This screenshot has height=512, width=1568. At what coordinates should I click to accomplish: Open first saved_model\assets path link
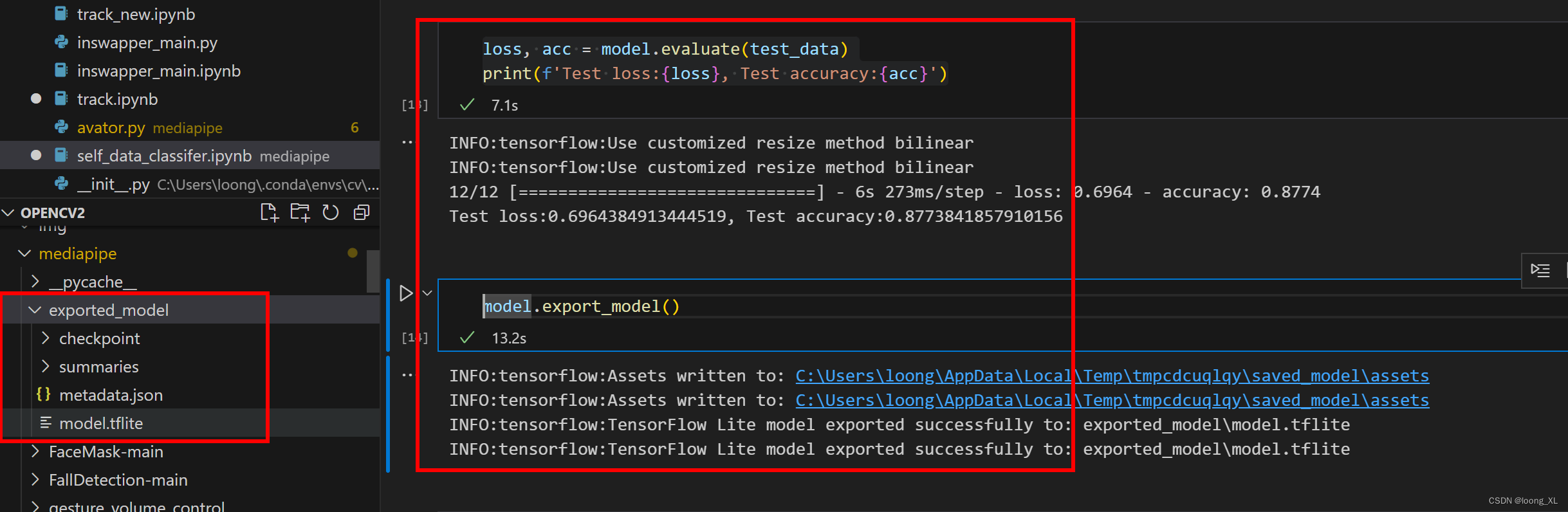(1112, 376)
